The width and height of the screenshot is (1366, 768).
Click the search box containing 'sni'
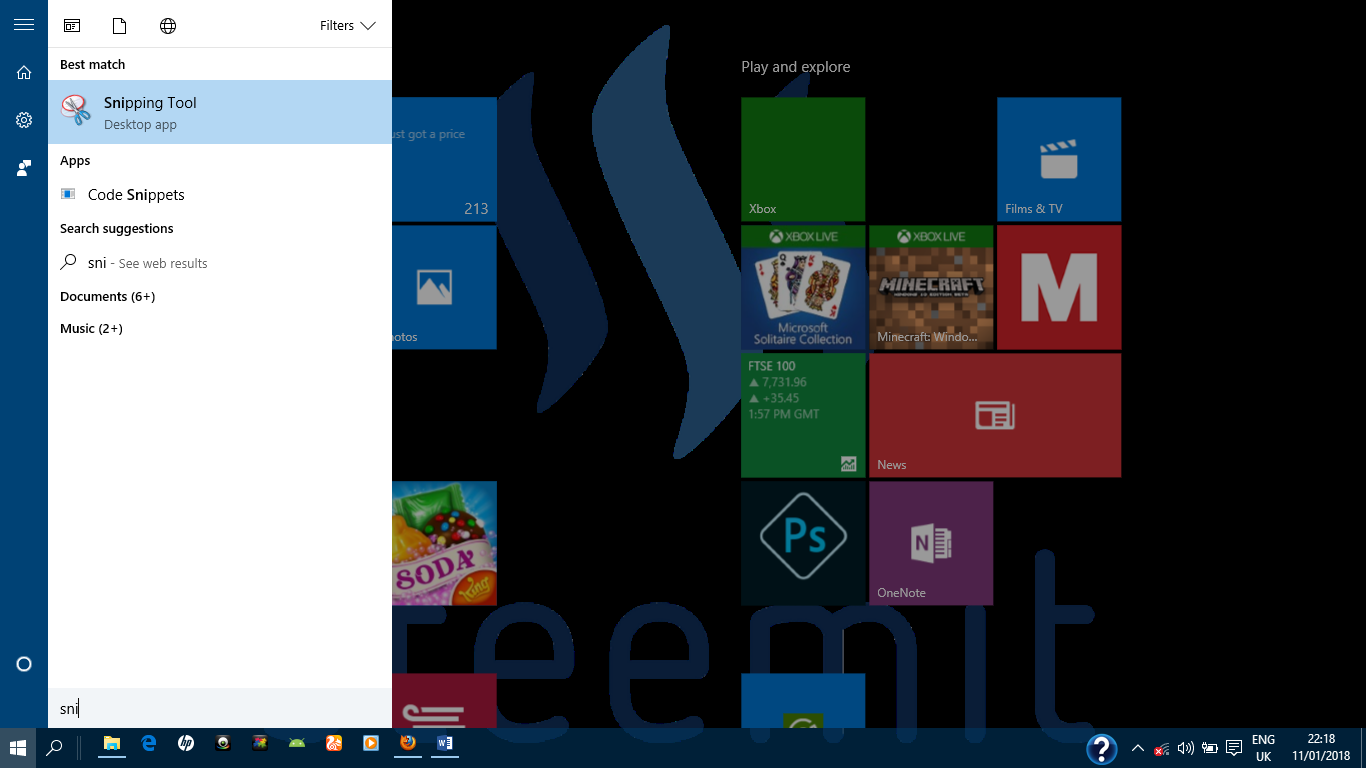coord(220,709)
